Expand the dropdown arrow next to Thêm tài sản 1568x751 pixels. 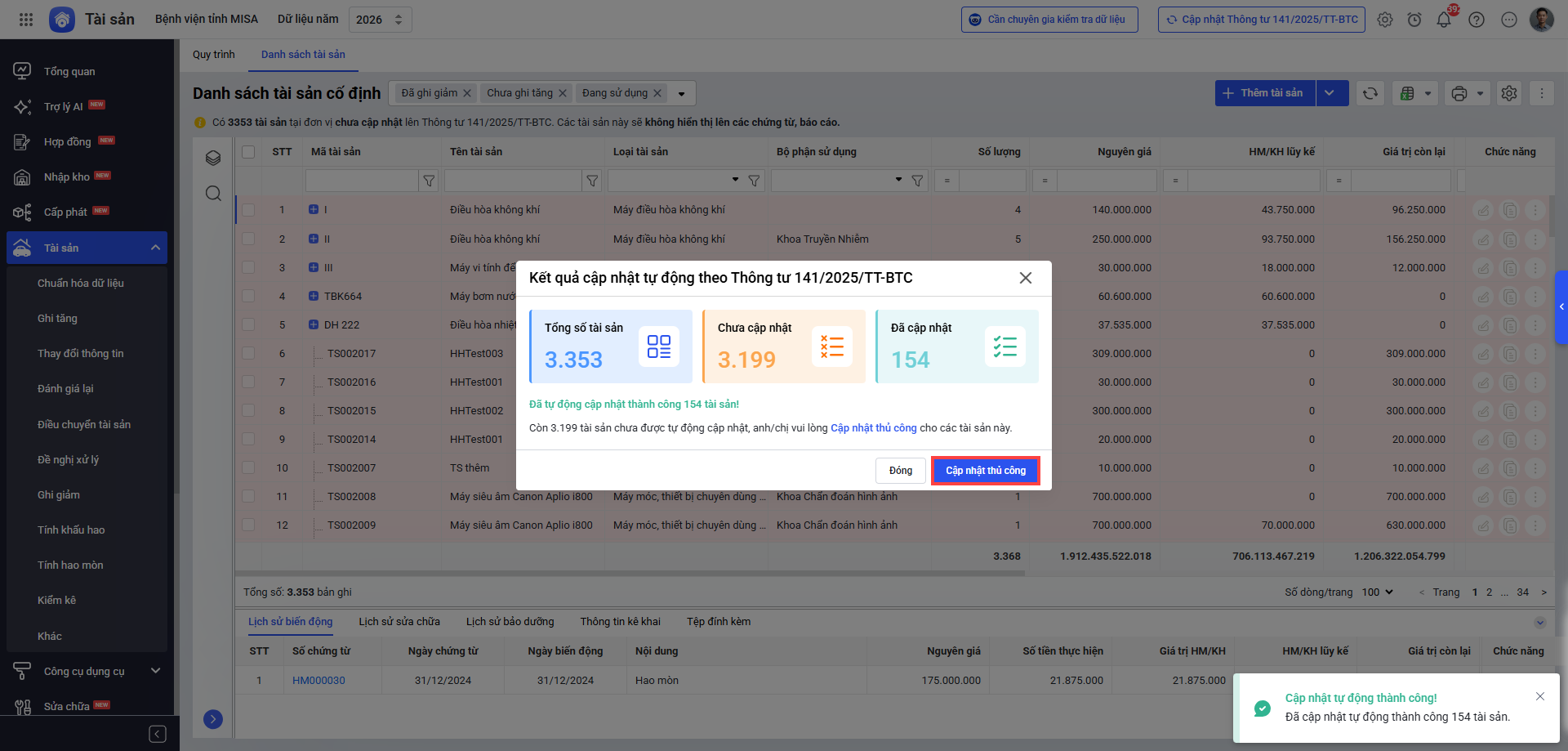pos(1330,93)
